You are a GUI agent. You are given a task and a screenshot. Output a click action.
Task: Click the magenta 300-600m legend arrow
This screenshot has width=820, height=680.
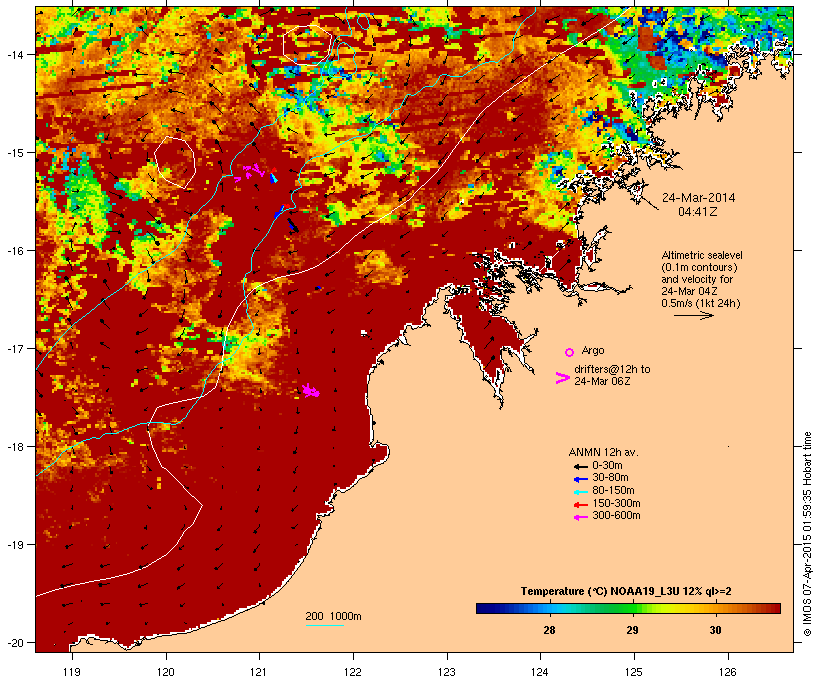click(x=580, y=517)
